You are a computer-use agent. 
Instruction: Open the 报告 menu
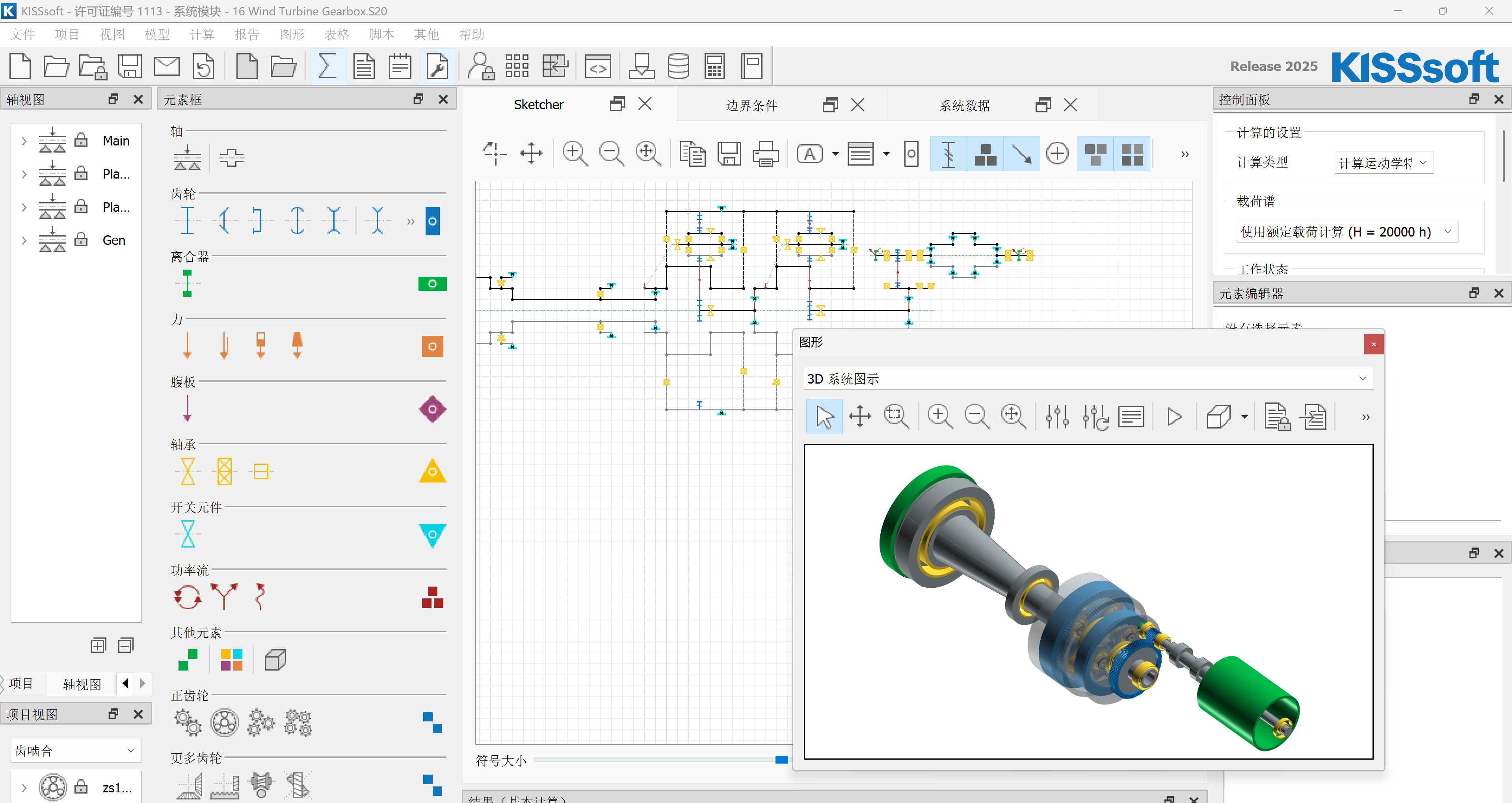coord(247,35)
